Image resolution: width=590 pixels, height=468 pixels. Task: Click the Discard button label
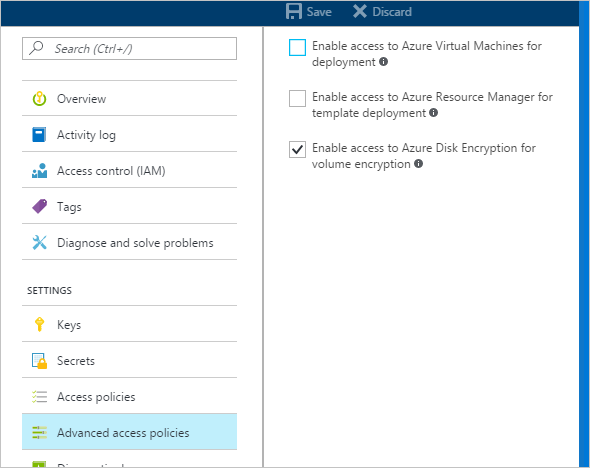pos(392,12)
